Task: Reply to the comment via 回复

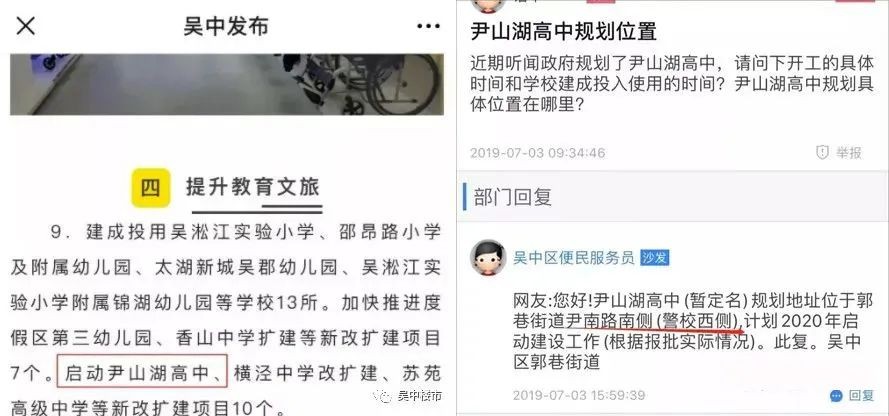Action: click(x=861, y=396)
